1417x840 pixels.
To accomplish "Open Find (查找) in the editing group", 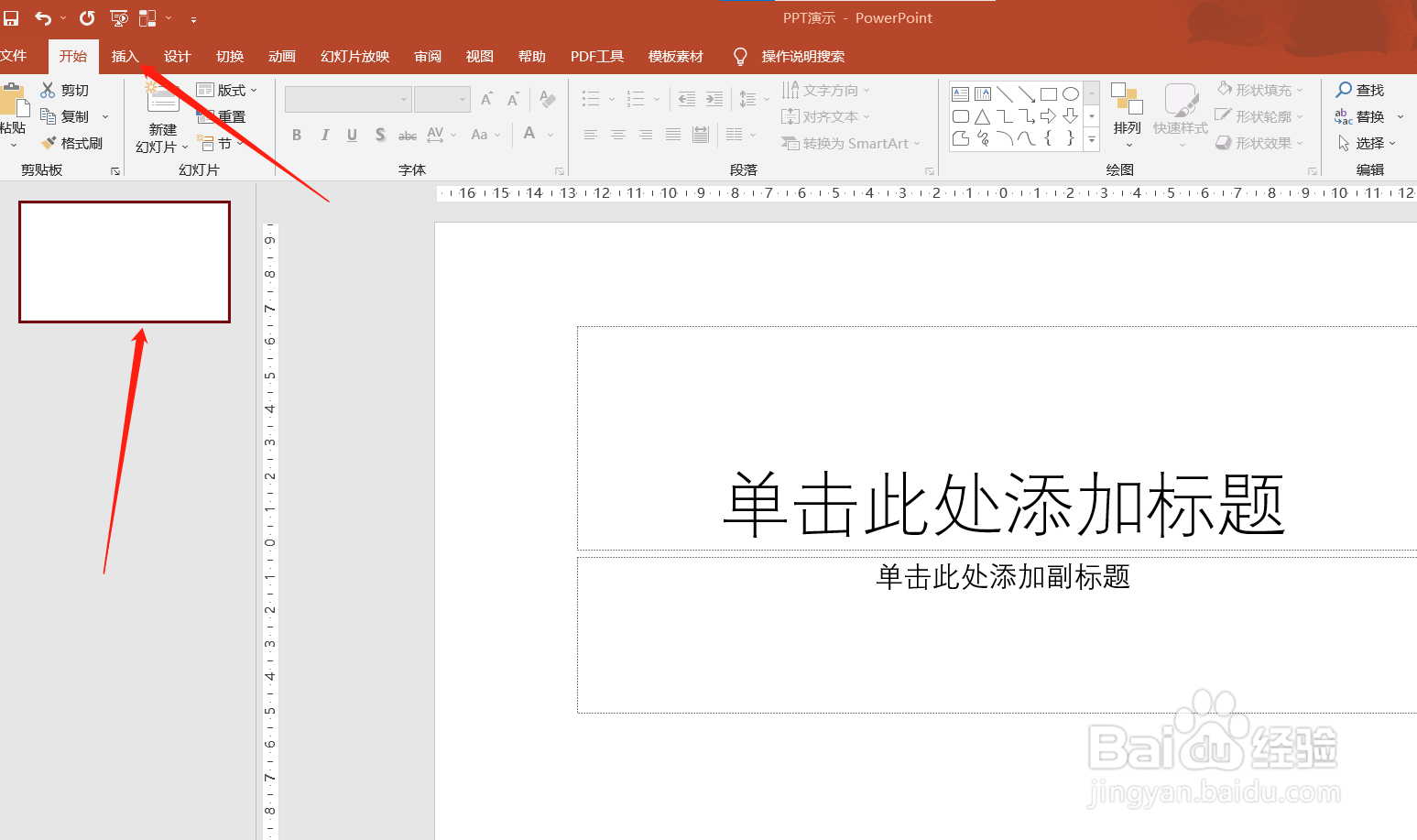I will point(1366,89).
